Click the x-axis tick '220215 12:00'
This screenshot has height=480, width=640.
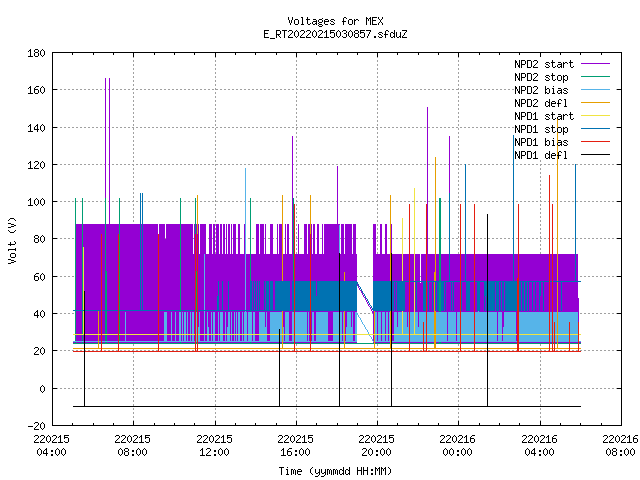click(x=214, y=446)
